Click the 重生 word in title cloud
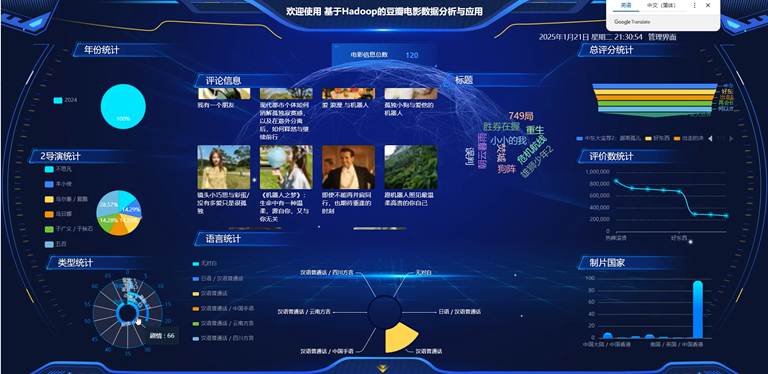The width and height of the screenshot is (768, 374). click(535, 130)
